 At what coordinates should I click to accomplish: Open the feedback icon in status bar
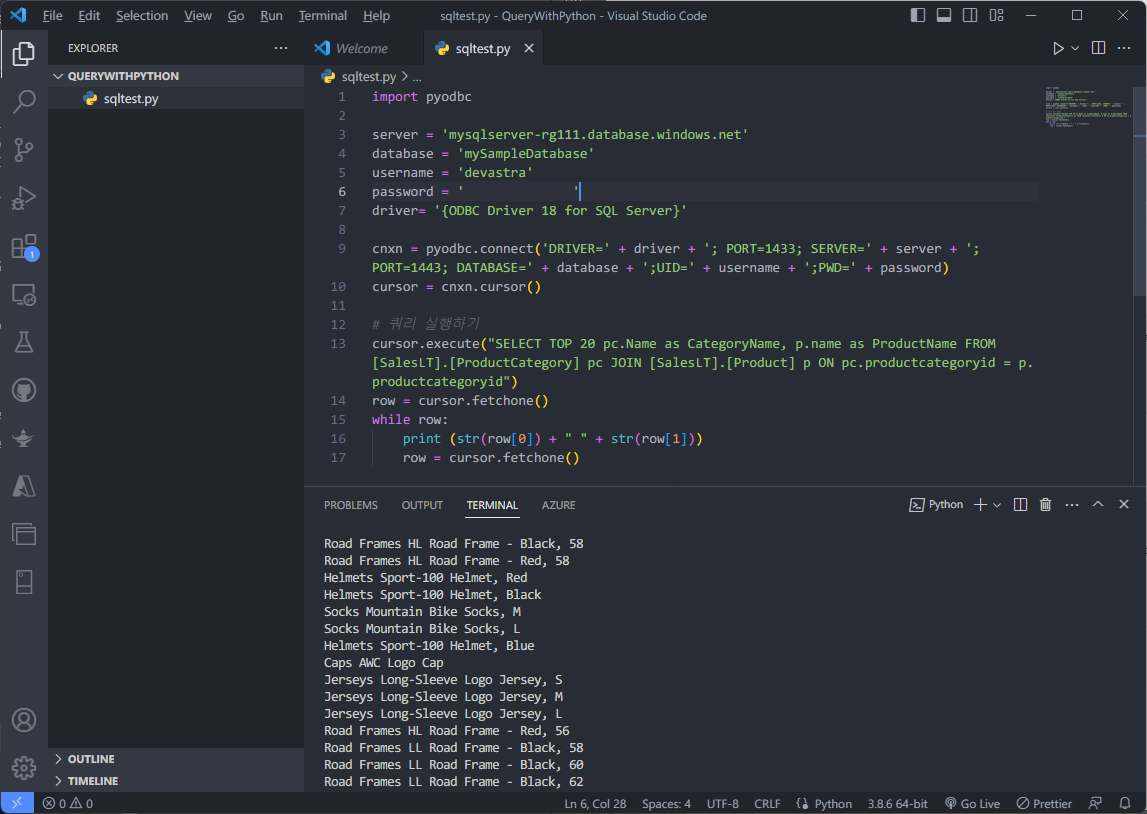coord(1095,803)
